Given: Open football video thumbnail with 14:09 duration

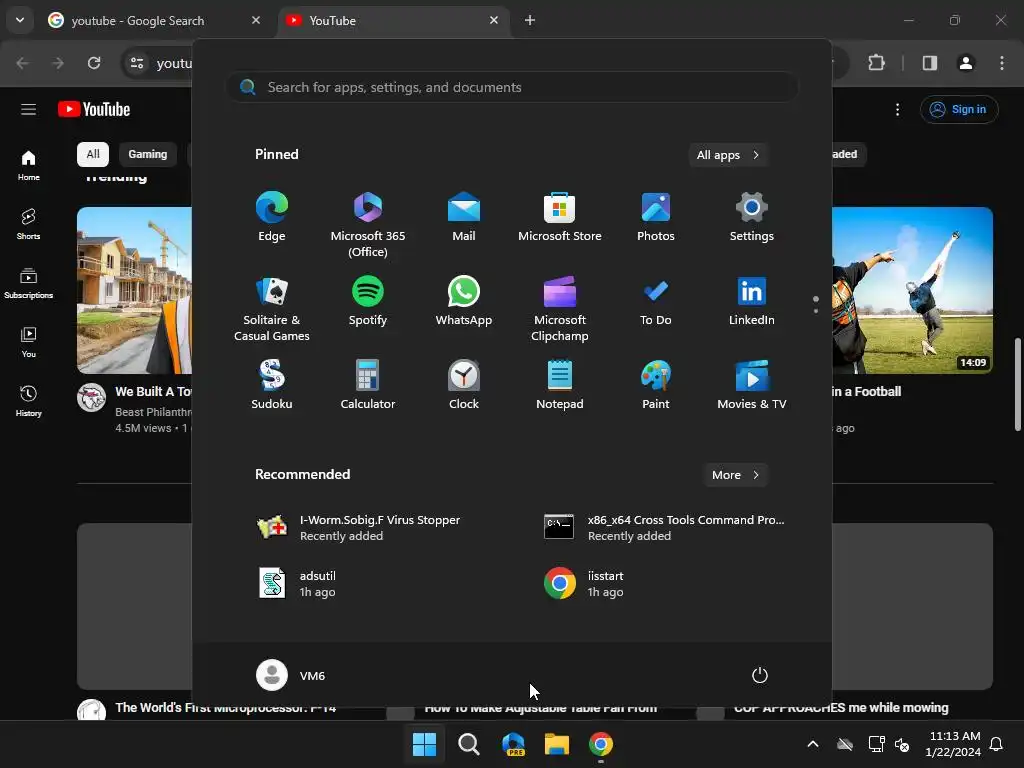Looking at the screenshot, I should (x=912, y=290).
